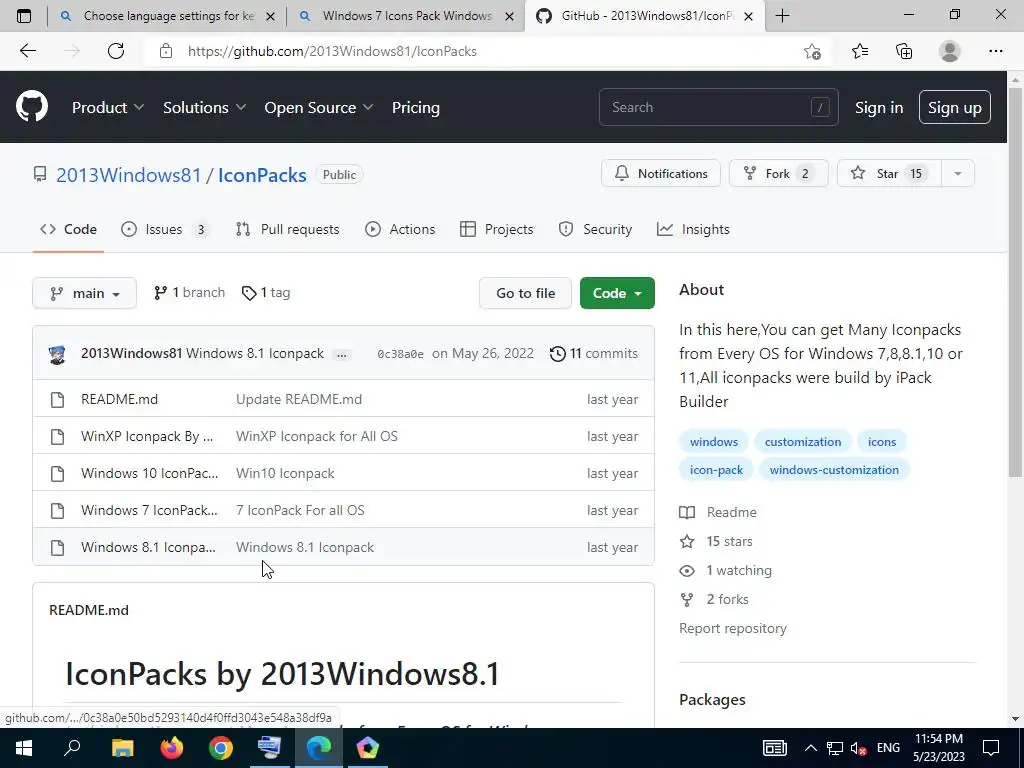Click the Sign in link
This screenshot has width=1024, height=768.
tap(879, 108)
